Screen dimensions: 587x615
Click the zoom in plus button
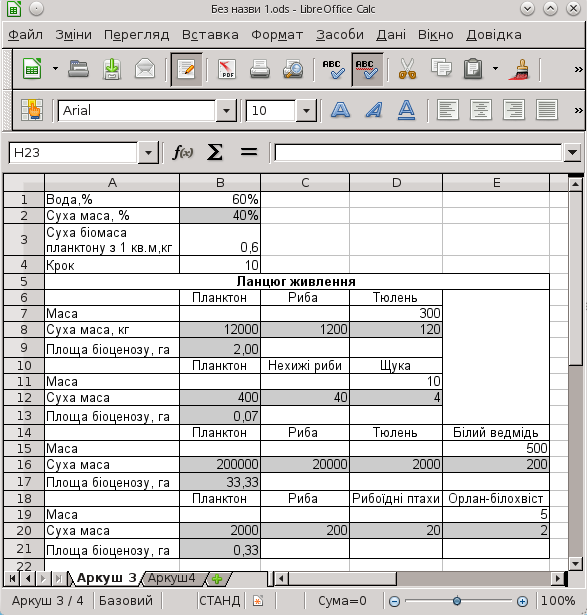522,601
